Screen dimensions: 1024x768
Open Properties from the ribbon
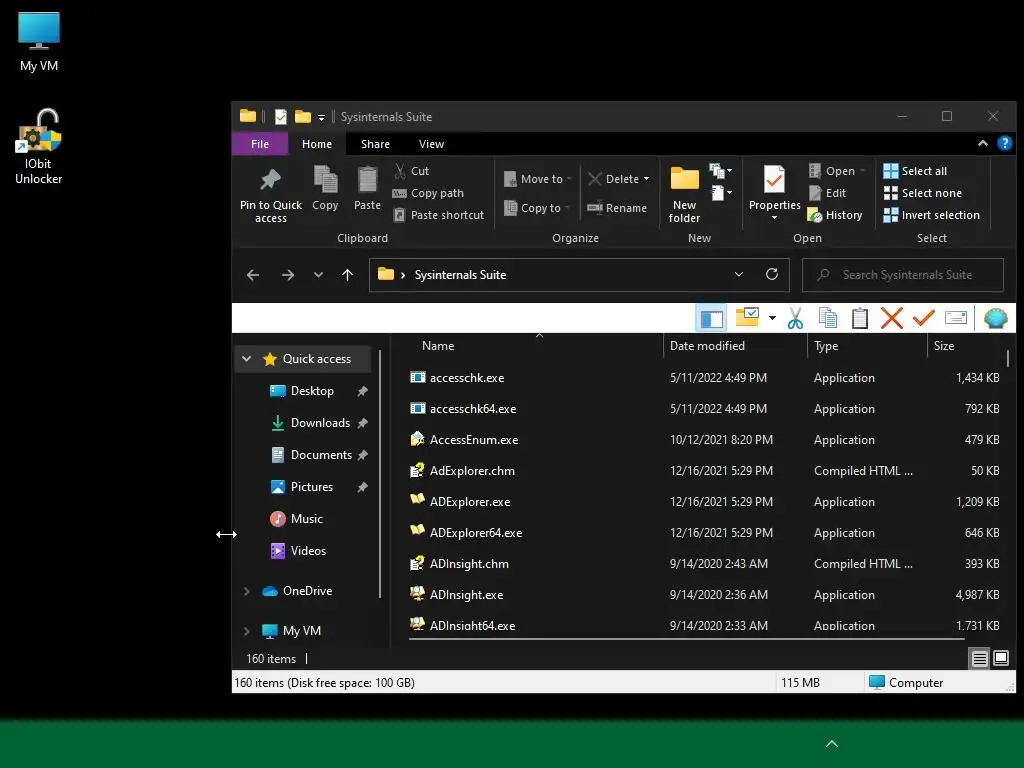(x=775, y=193)
